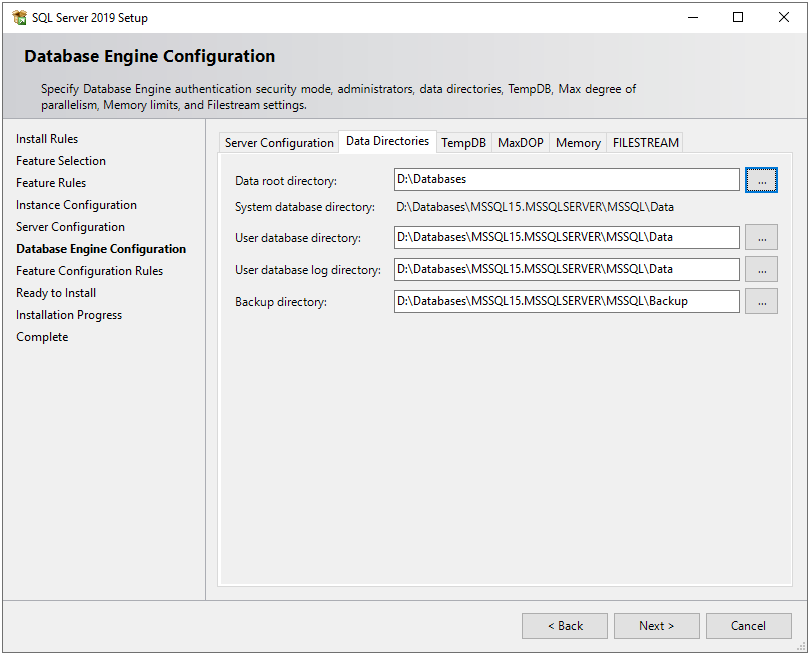Viewport: 811px width, 656px height.
Task: Minimize the setup window
Action: (692, 17)
